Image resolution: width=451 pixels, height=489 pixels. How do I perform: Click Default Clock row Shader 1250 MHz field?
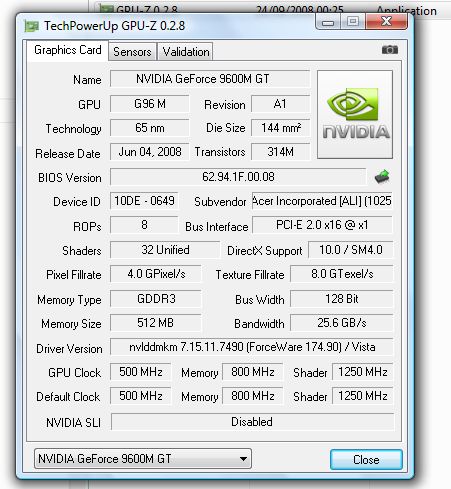tap(363, 396)
